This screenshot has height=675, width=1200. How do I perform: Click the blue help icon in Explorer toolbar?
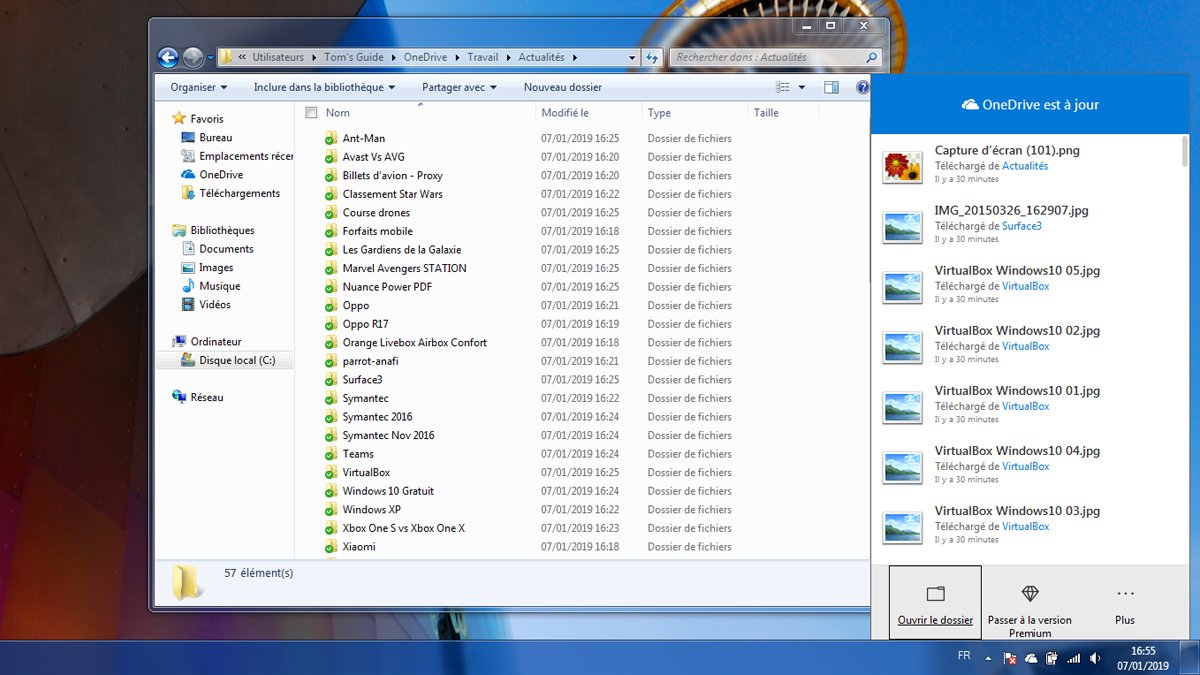[863, 88]
